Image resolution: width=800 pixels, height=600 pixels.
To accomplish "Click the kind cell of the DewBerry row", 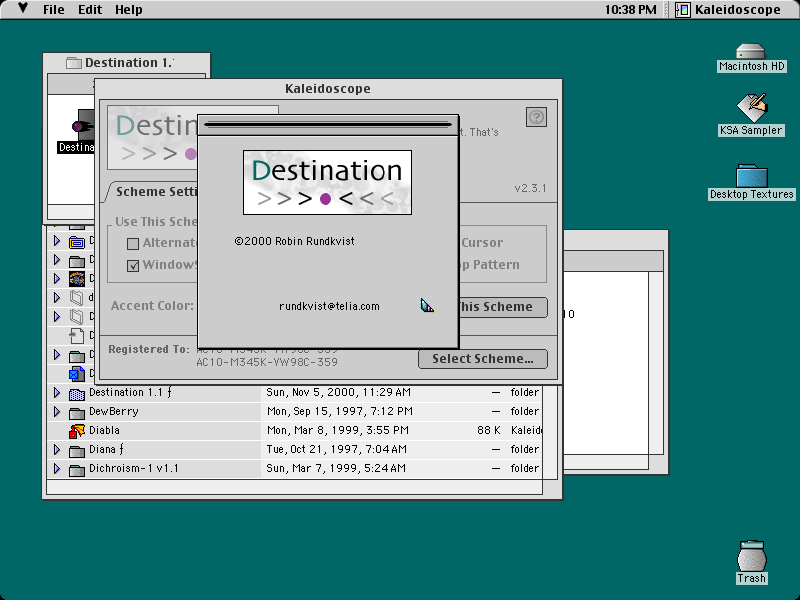I will click(x=524, y=411).
